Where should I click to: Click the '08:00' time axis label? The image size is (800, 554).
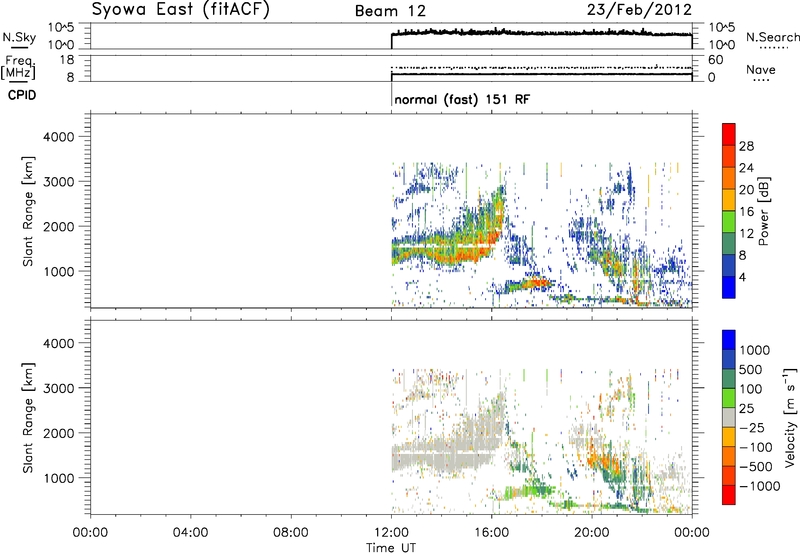click(291, 533)
